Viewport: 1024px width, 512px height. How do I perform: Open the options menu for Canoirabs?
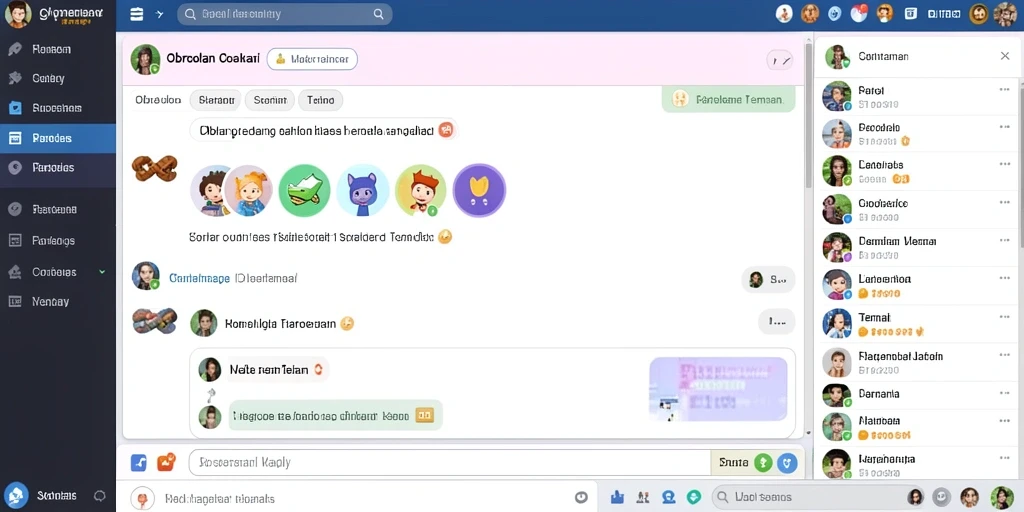(1004, 165)
